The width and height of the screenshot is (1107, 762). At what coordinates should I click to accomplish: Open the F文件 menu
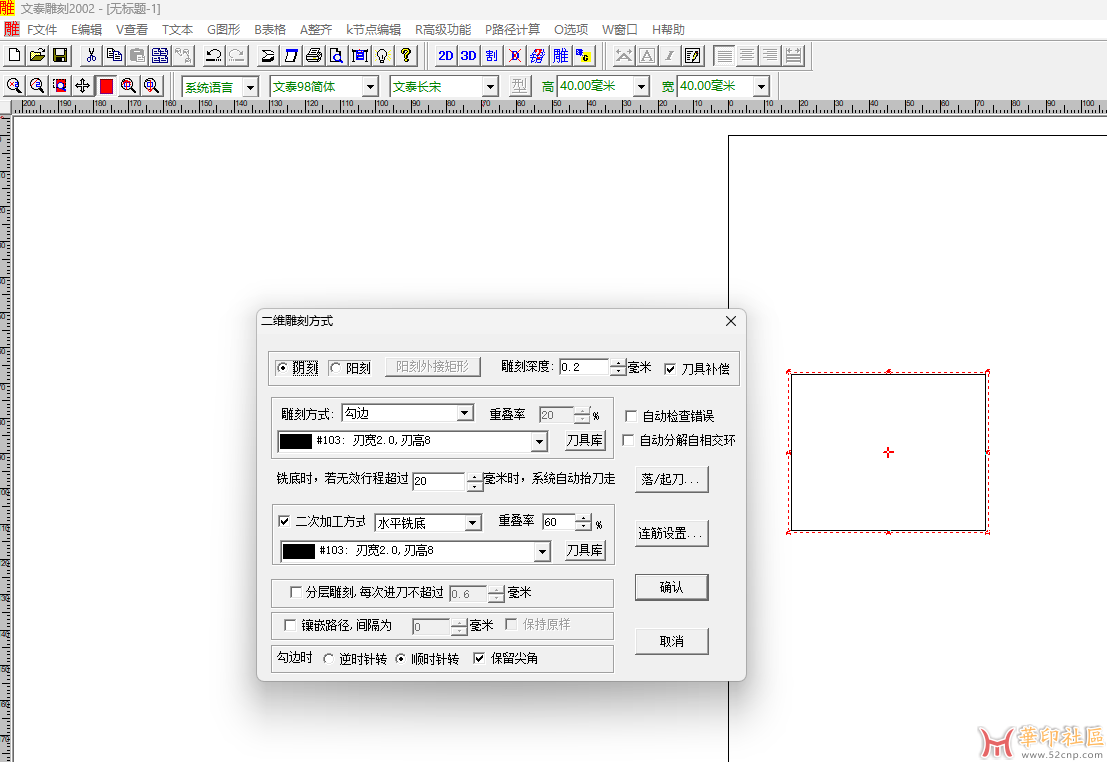42,30
